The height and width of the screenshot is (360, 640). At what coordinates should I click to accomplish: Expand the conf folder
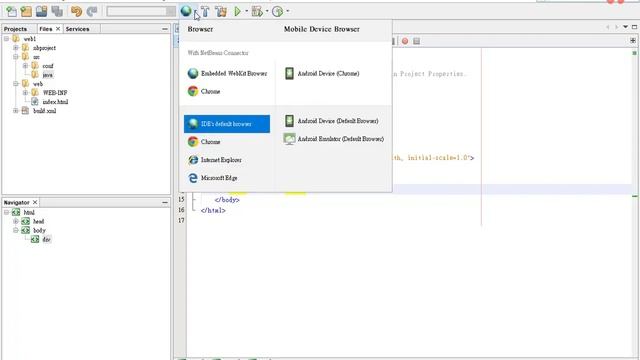25,66
